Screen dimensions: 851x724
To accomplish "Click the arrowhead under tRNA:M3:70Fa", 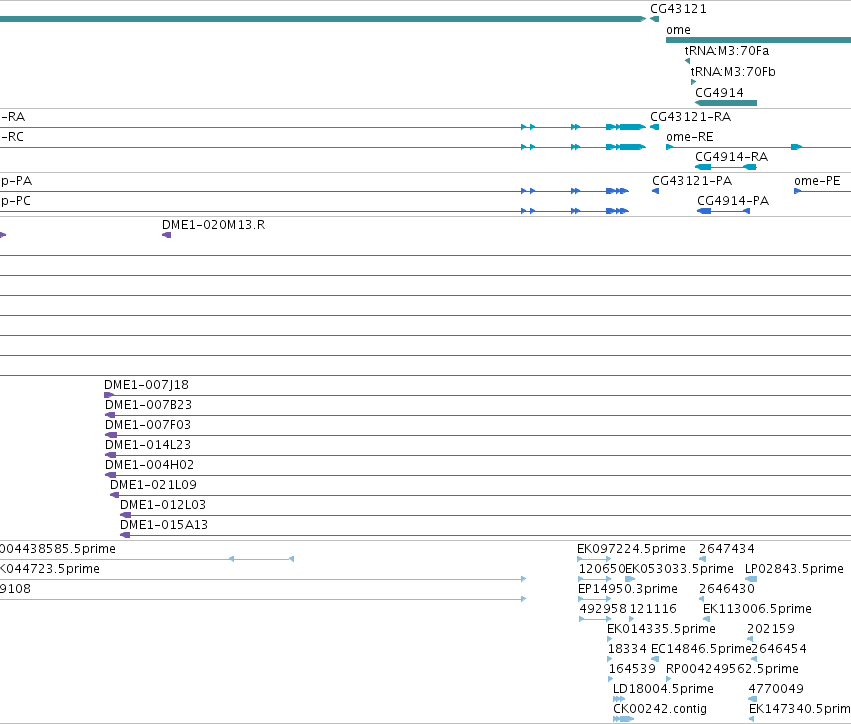I will point(688,61).
